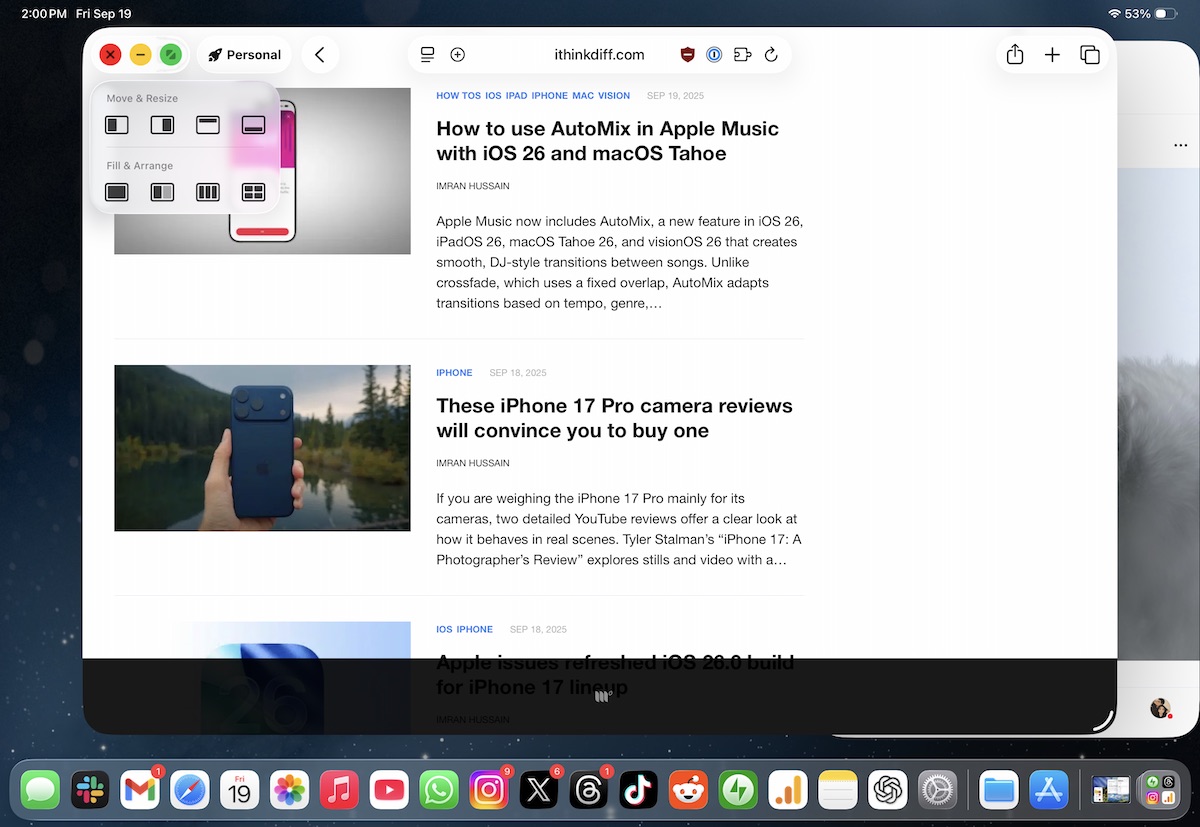Move window to top half
1200x827 pixels.
click(207, 125)
